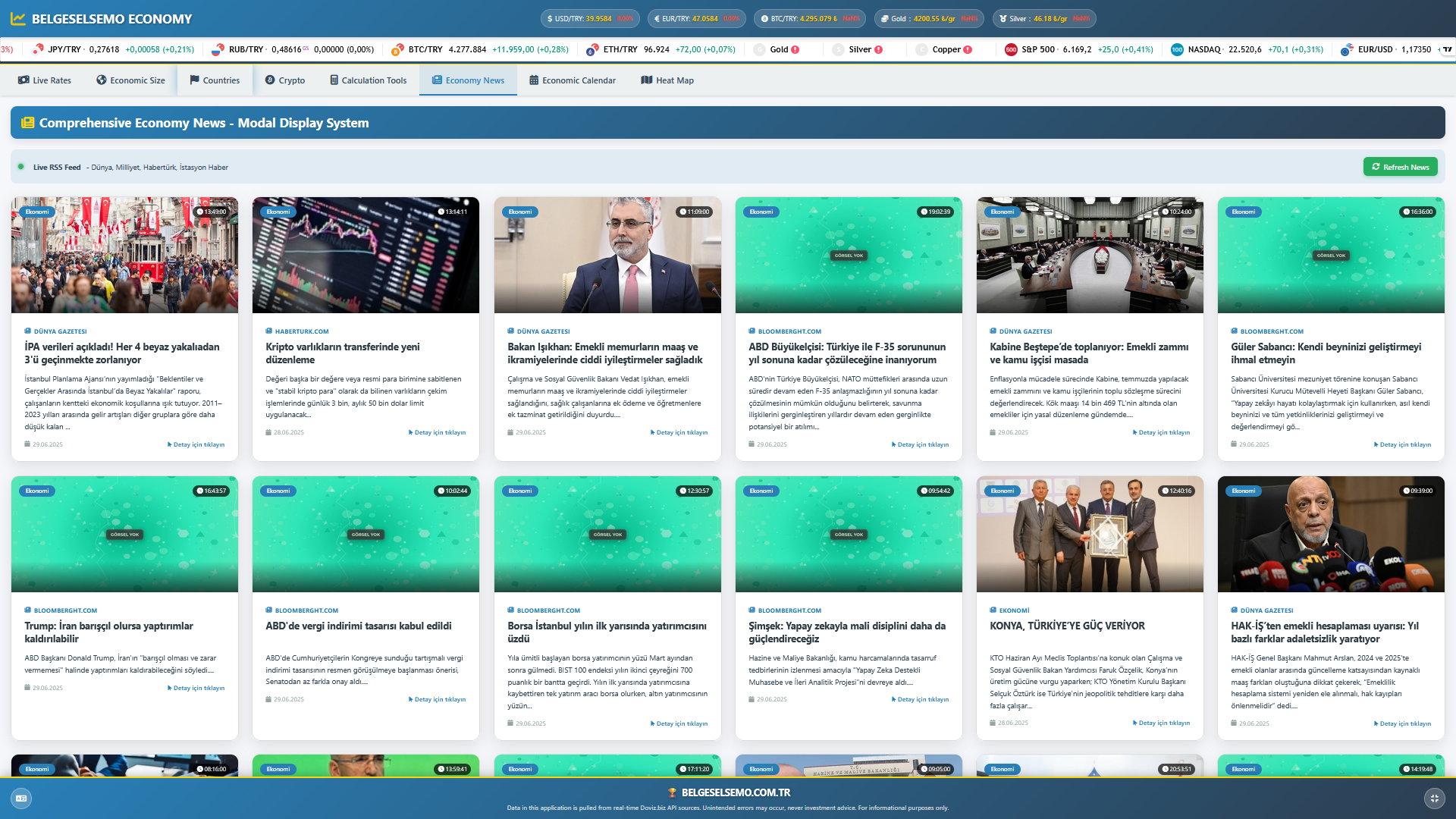Screen dimensions: 1456x819
Task: Click the Refresh News button
Action: tap(1400, 167)
